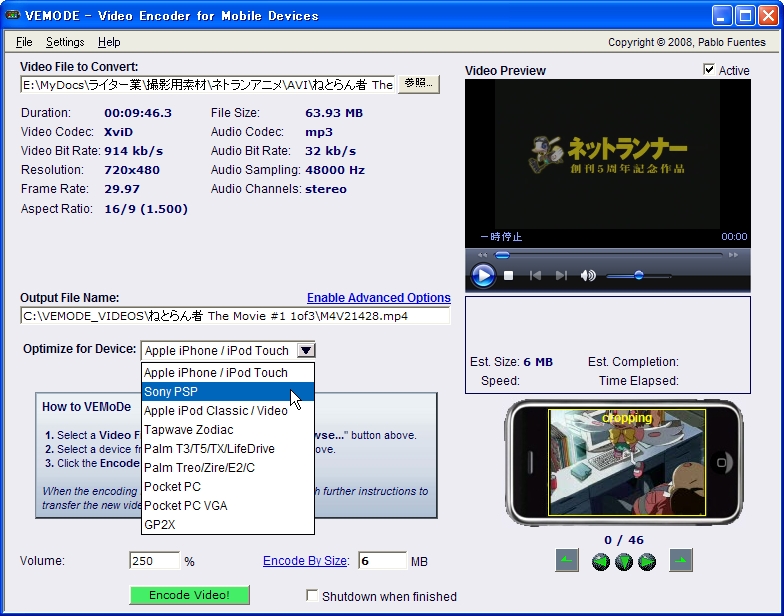The height and width of the screenshot is (616, 784).
Task: Click the How to VEMoDe heading
Action: click(x=86, y=406)
